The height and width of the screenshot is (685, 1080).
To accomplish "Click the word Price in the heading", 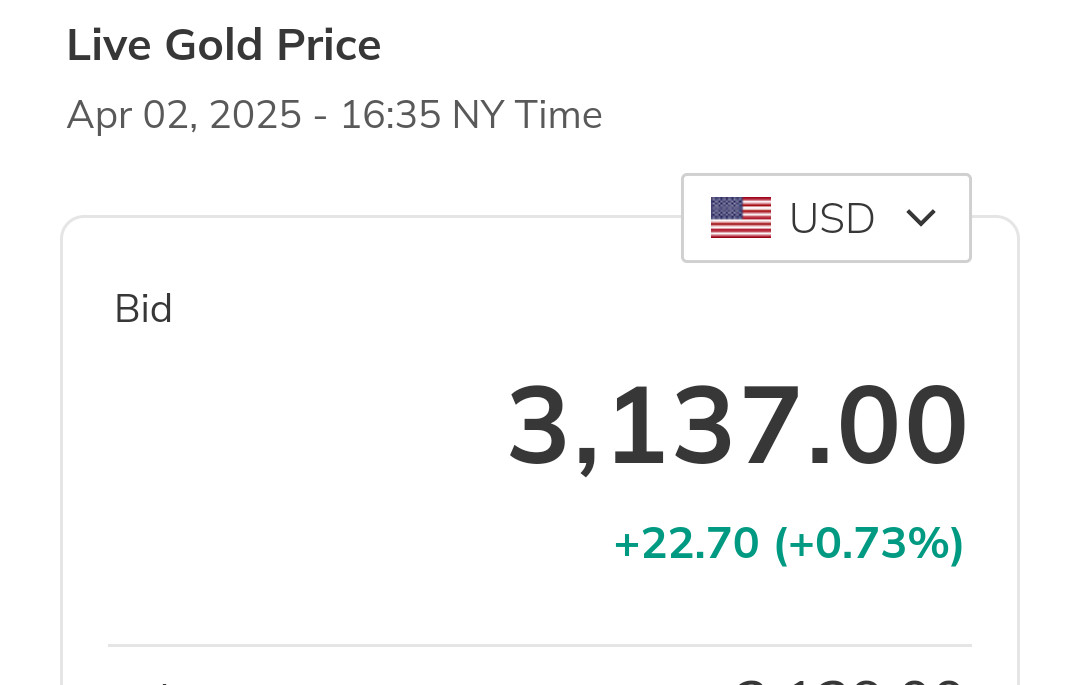I will coord(332,46).
